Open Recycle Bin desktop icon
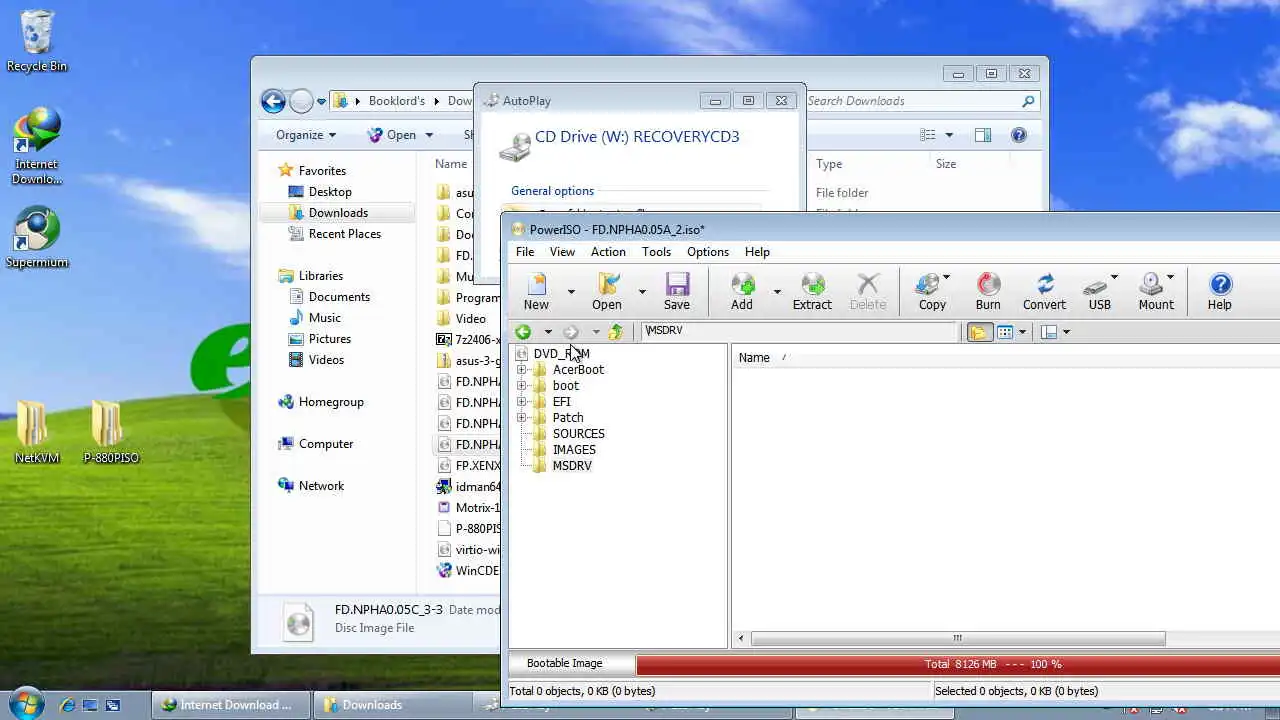 [x=37, y=41]
